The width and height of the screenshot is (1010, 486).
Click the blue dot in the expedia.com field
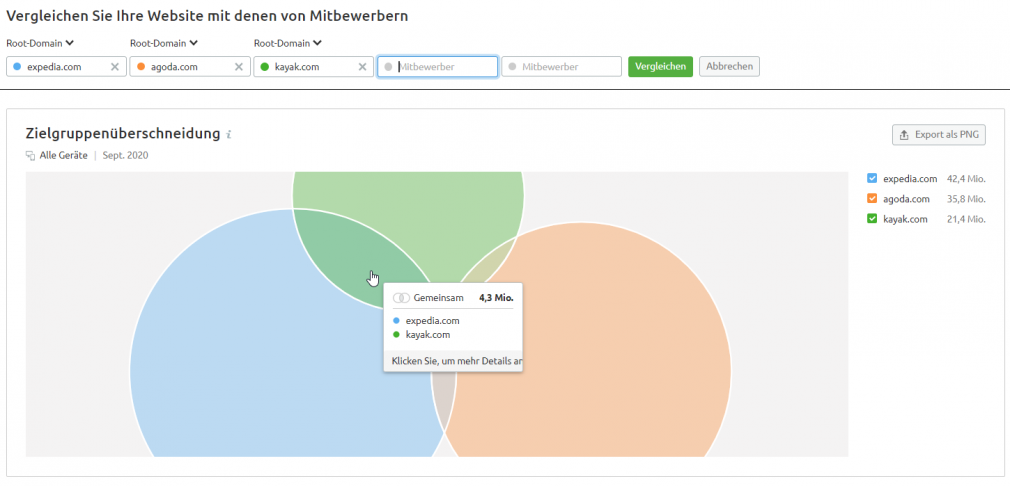17,66
